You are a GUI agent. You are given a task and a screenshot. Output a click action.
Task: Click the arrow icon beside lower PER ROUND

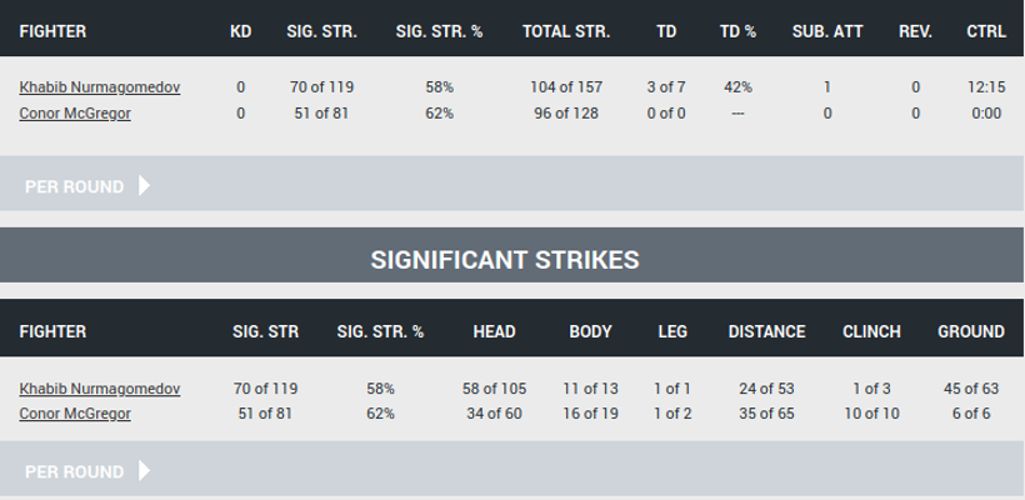[144, 471]
